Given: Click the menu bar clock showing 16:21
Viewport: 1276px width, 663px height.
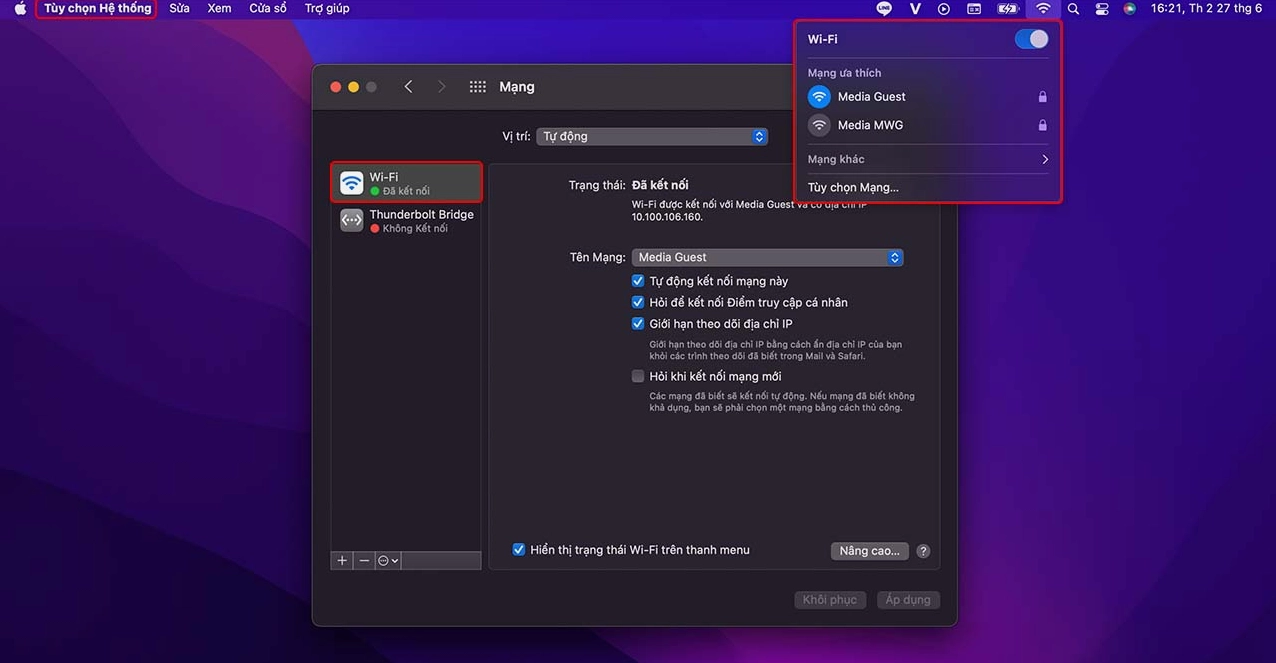Looking at the screenshot, I should (1208, 9).
